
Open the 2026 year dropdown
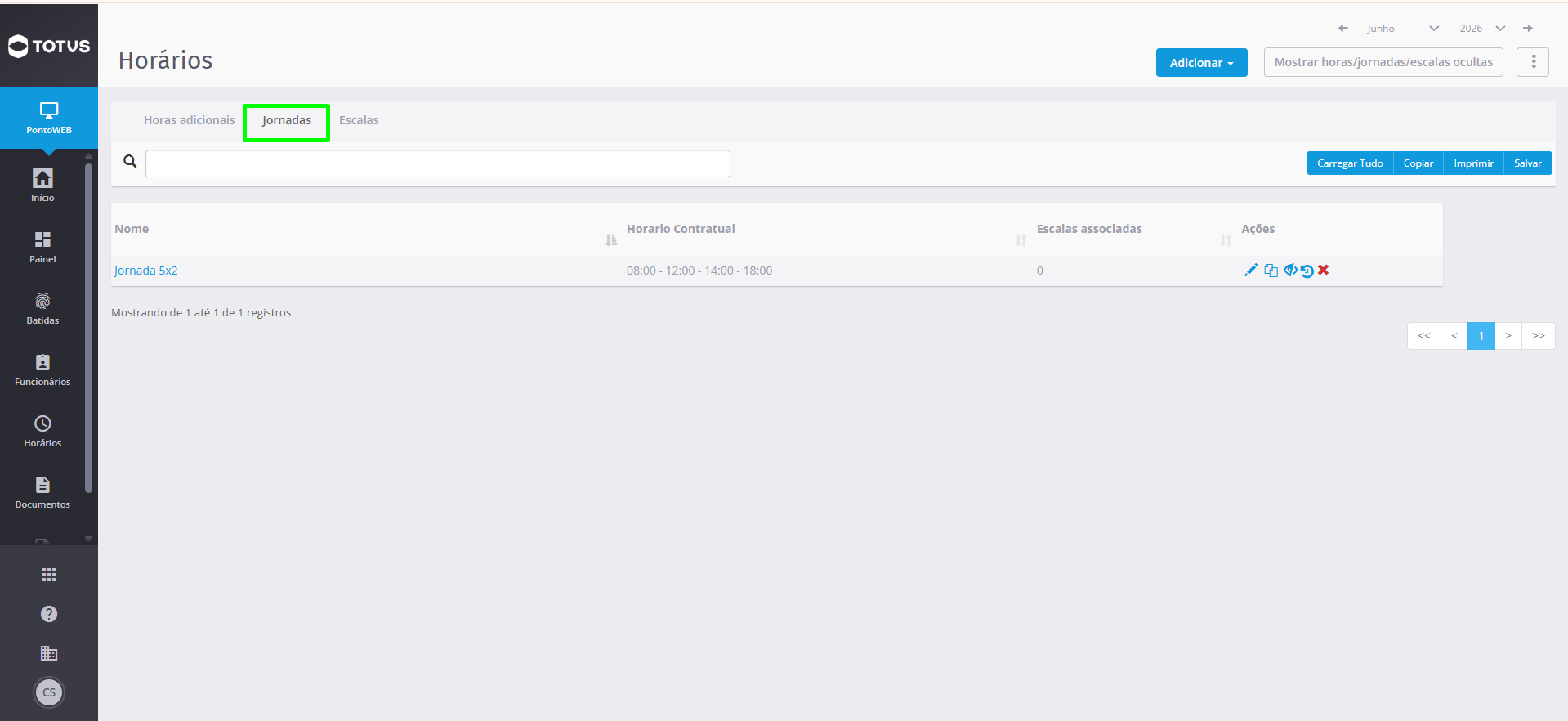[1482, 28]
